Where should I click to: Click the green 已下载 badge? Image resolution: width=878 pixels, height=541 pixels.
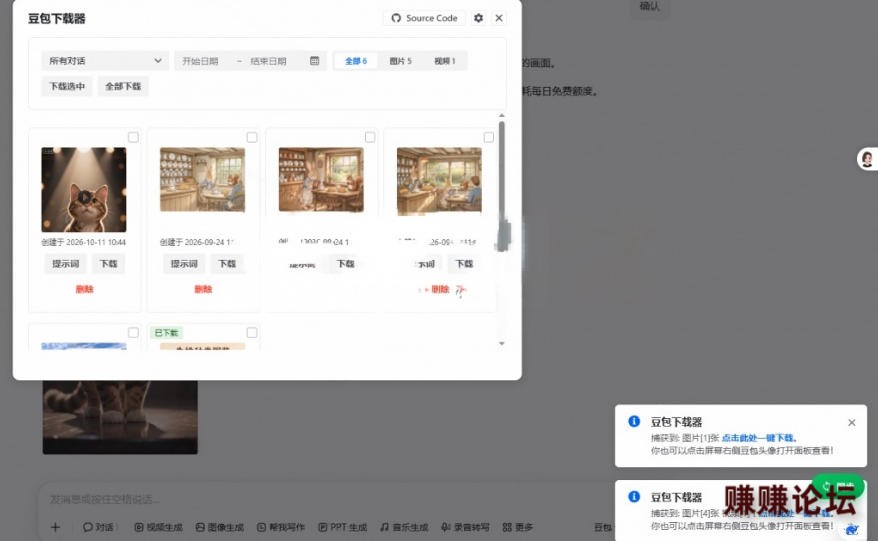pos(166,333)
